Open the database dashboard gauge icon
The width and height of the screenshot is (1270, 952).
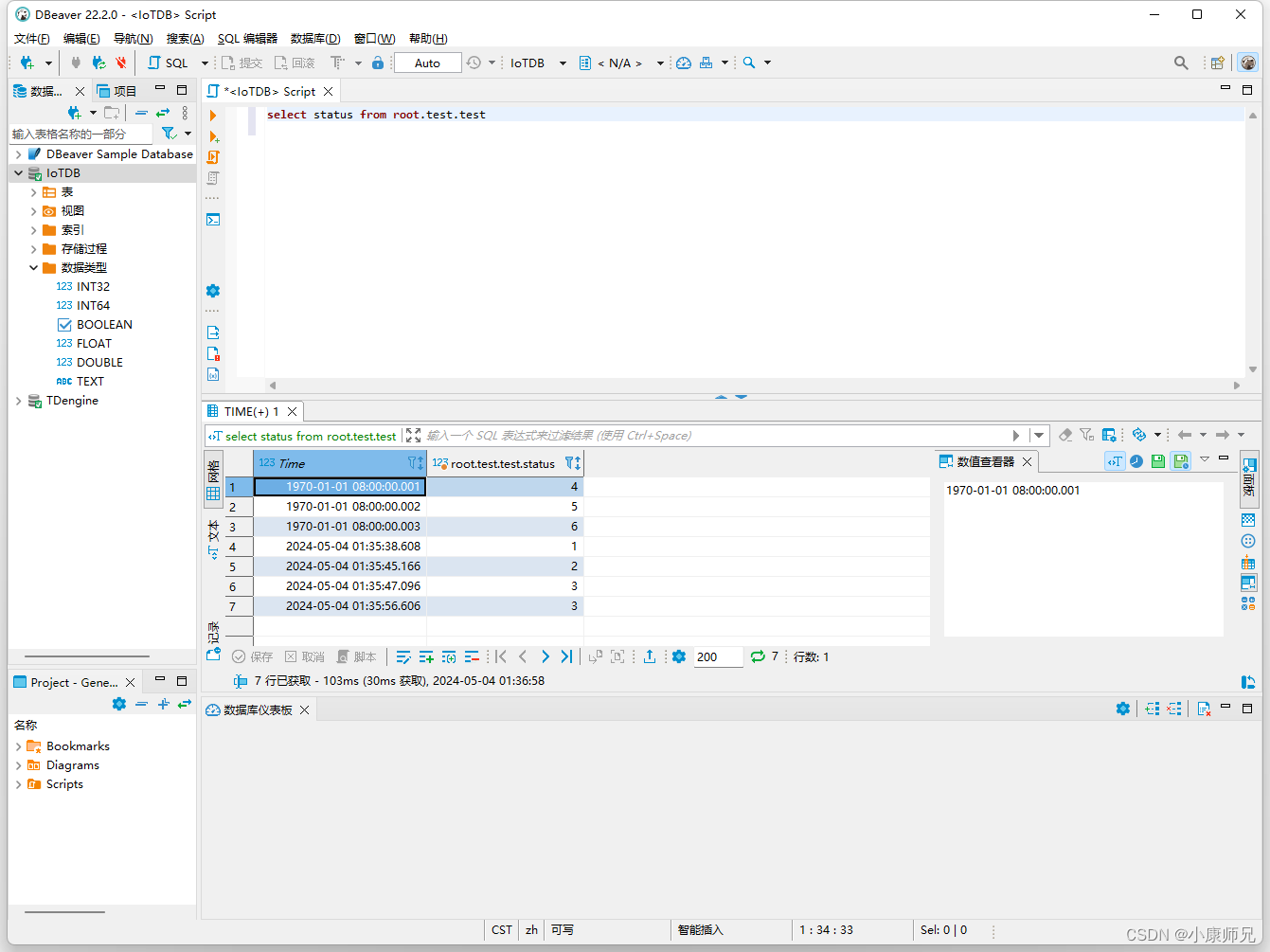684,63
